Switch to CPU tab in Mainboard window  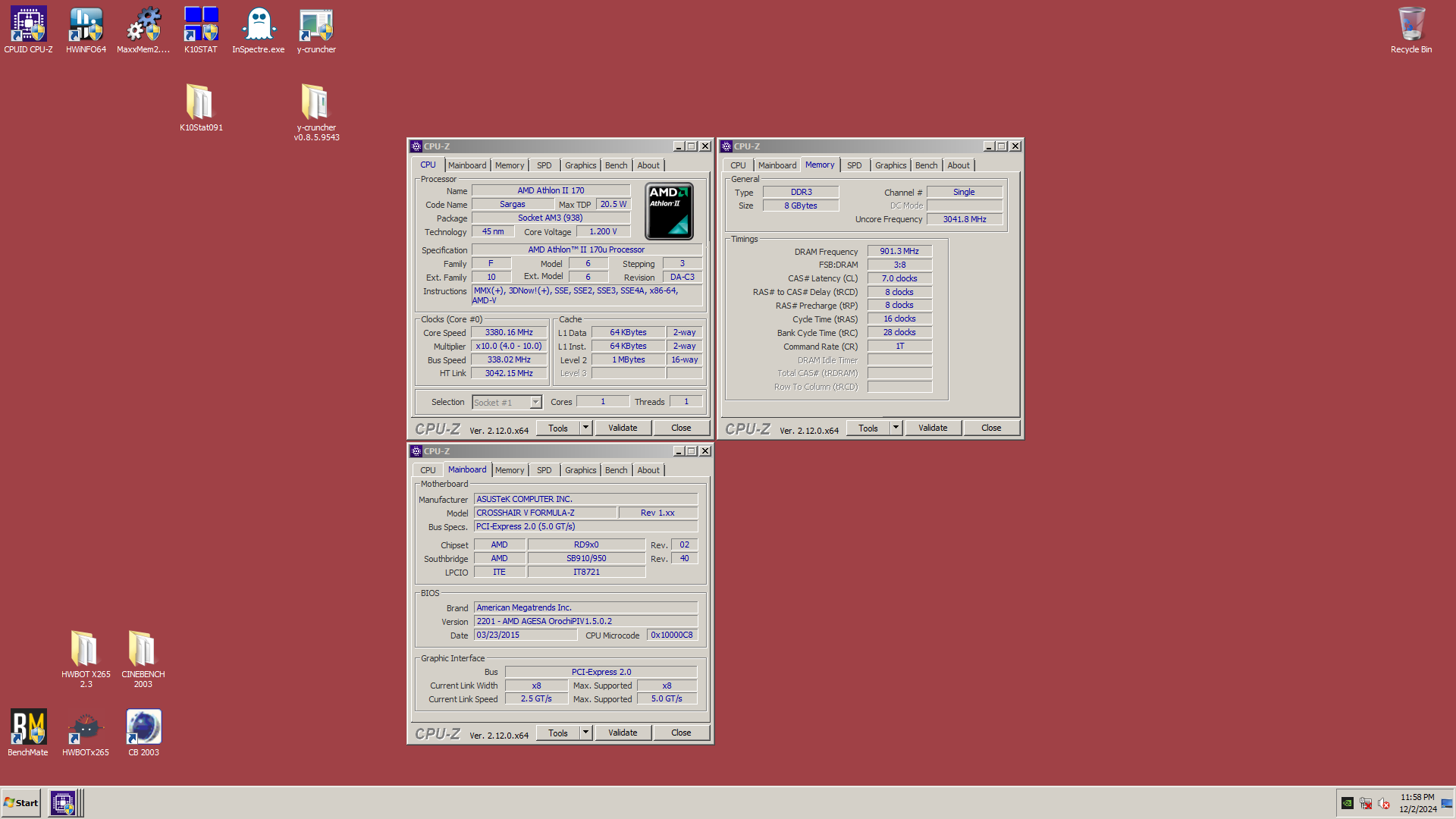coord(428,470)
